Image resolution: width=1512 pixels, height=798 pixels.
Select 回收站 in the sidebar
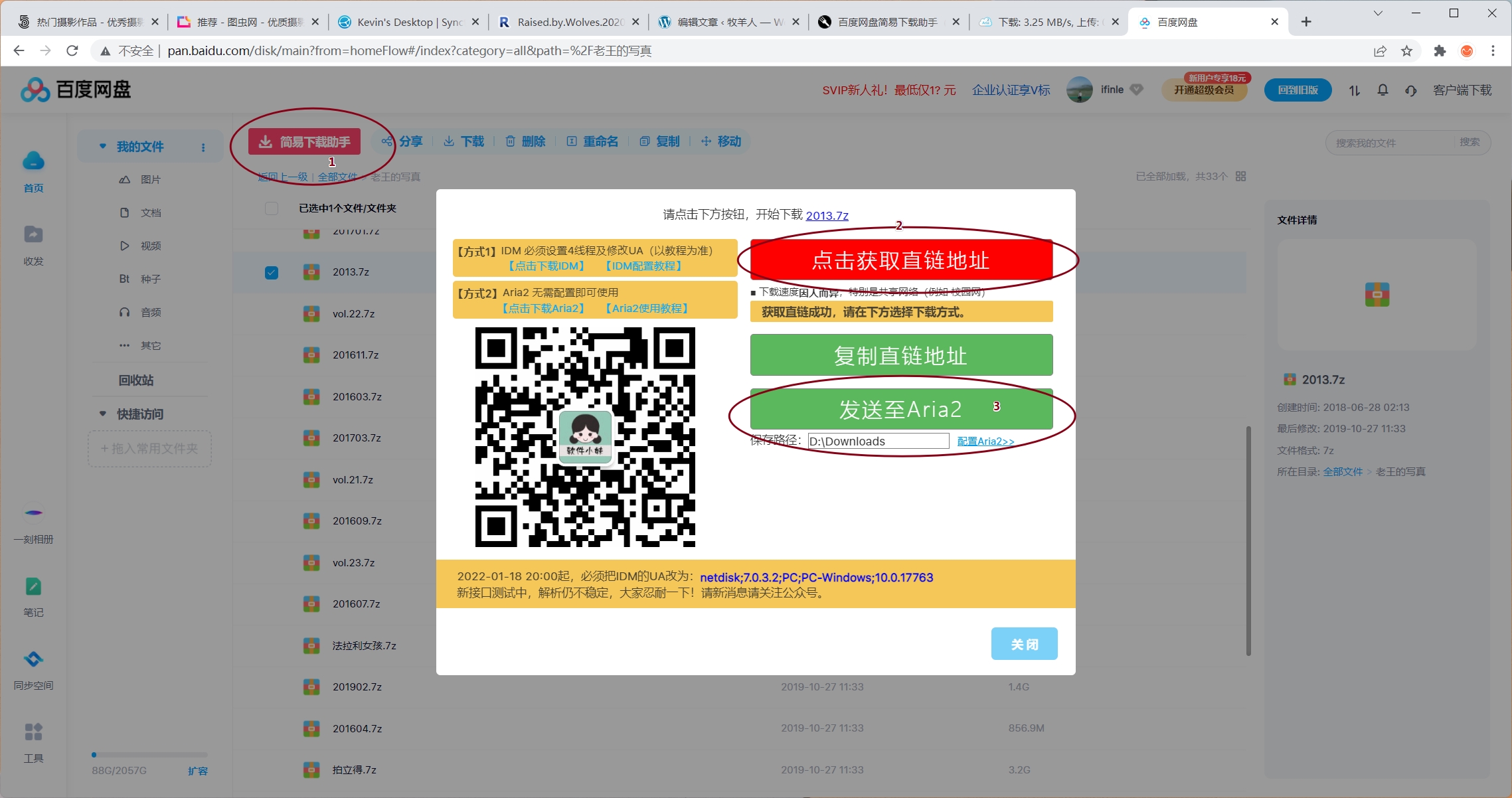[136, 380]
